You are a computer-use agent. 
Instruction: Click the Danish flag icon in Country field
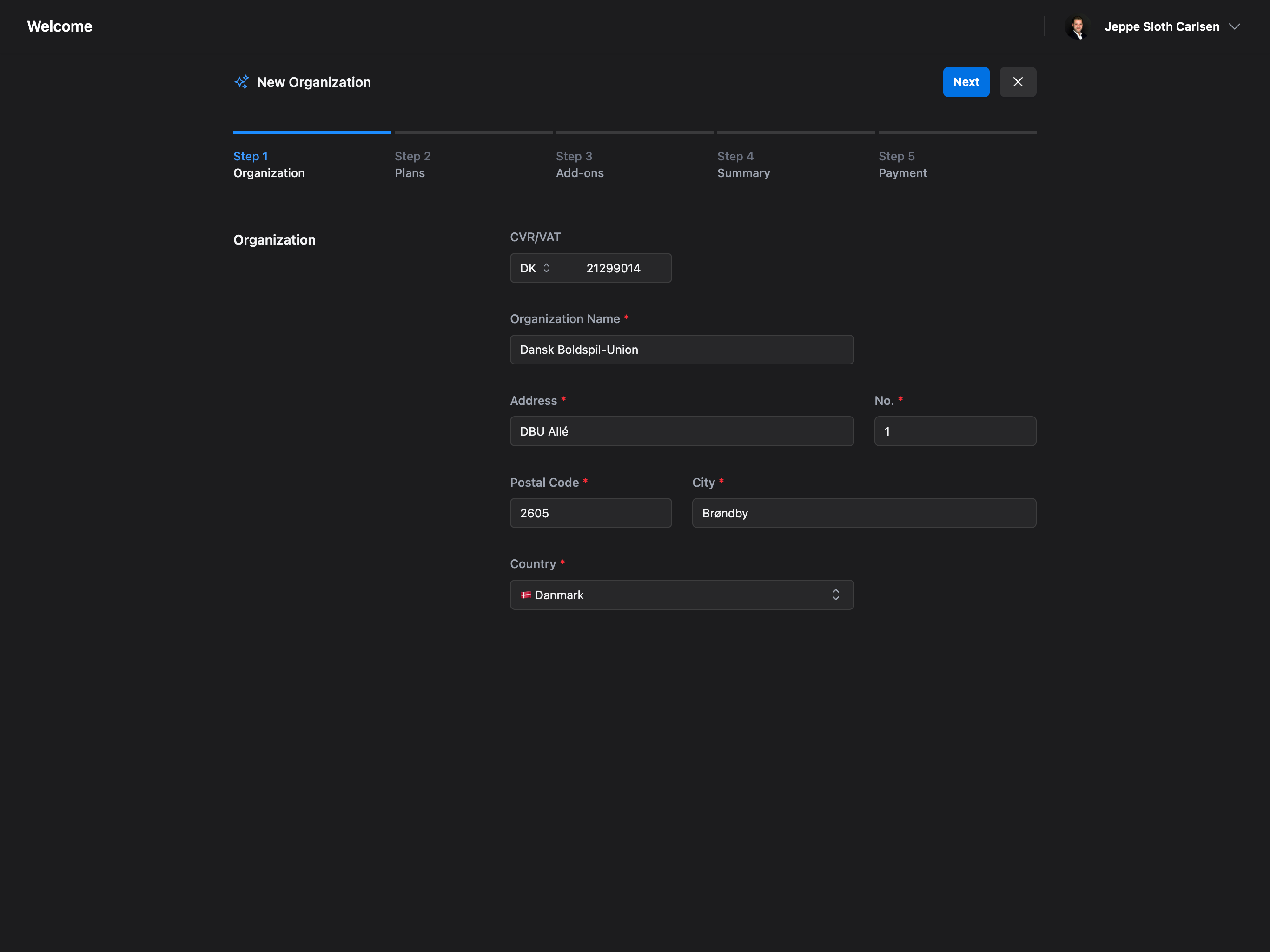coord(527,595)
